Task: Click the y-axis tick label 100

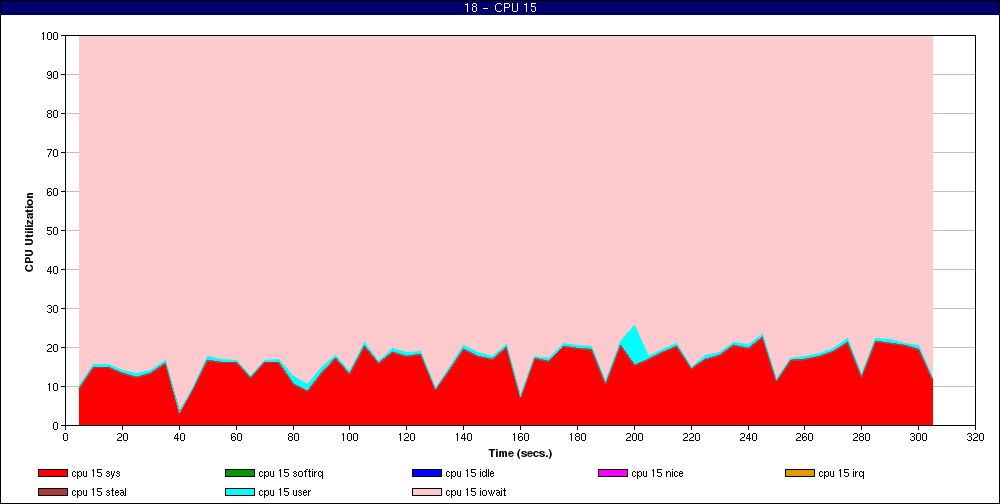Action: [x=50, y=36]
